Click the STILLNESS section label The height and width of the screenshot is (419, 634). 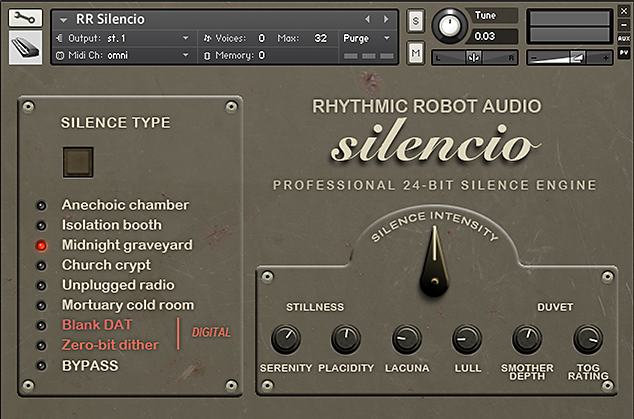pos(315,307)
